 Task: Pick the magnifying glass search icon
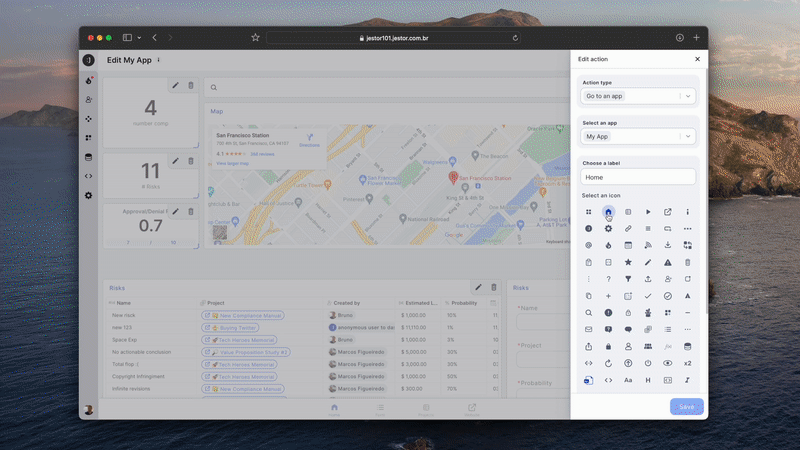(x=589, y=313)
